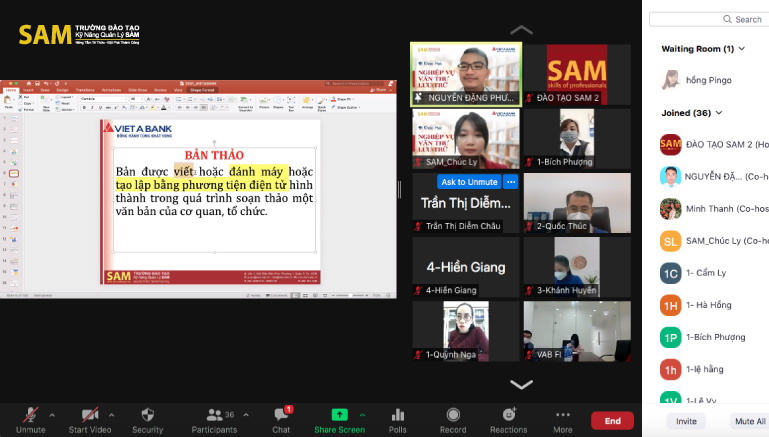The width and height of the screenshot is (769, 437).
Task: Click Mute All in participants panel
Action: [x=749, y=421]
